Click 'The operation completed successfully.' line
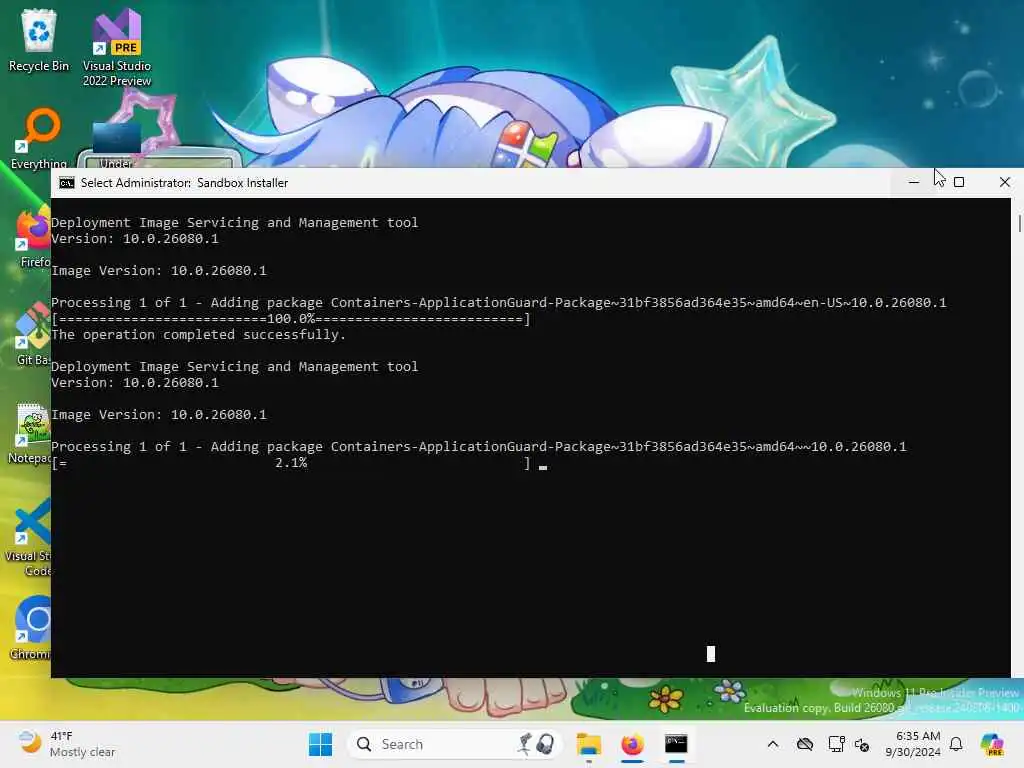This screenshot has width=1024, height=768. point(199,334)
